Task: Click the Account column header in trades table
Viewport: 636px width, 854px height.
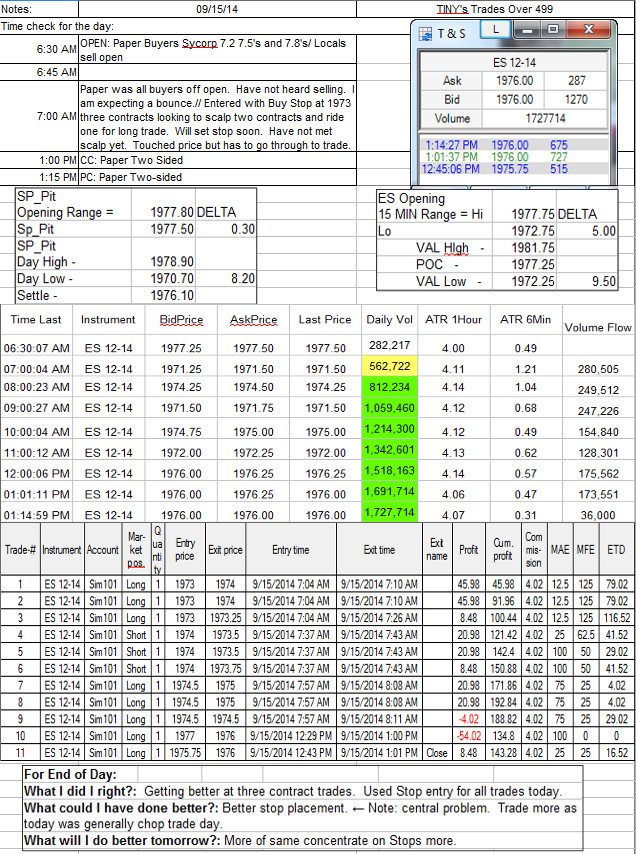Action: click(102, 550)
